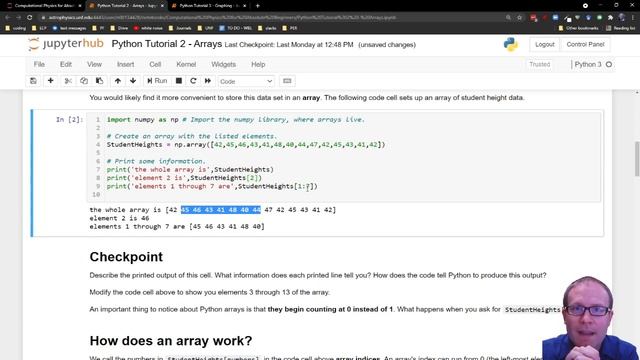This screenshot has width=640, height=360.
Task: Open the Cell menu
Action: pyautogui.click(x=155, y=64)
